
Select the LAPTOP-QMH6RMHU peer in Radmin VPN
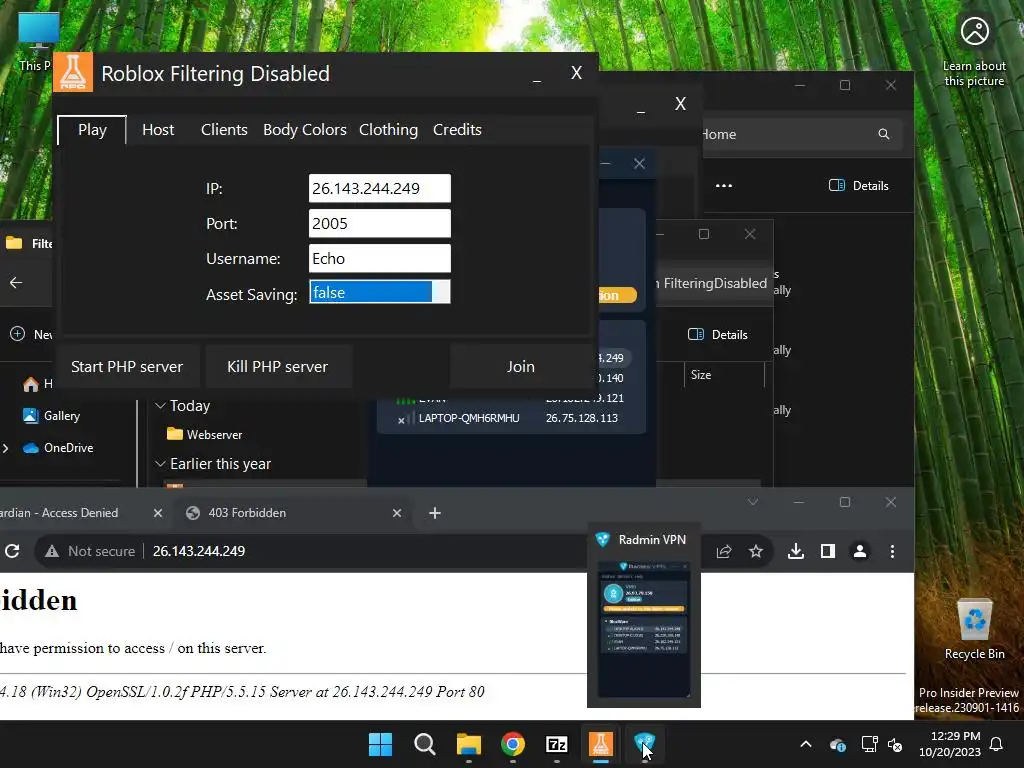point(511,418)
